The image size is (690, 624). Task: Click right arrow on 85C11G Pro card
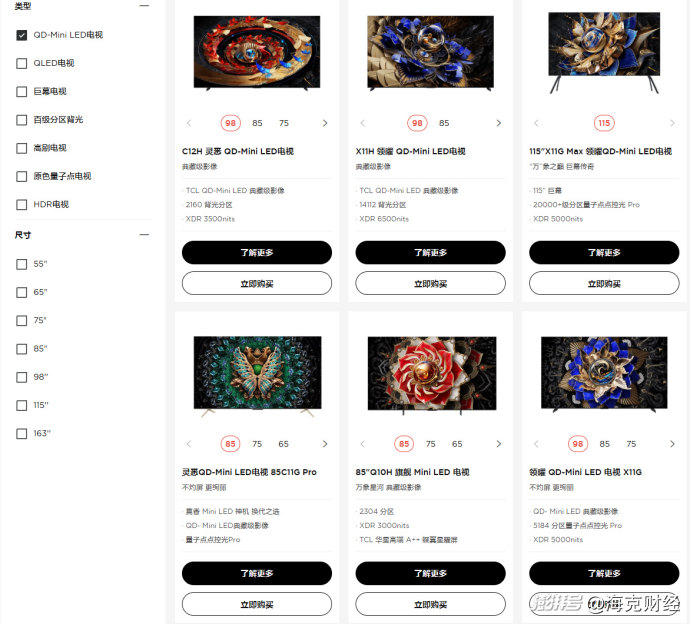[x=325, y=444]
